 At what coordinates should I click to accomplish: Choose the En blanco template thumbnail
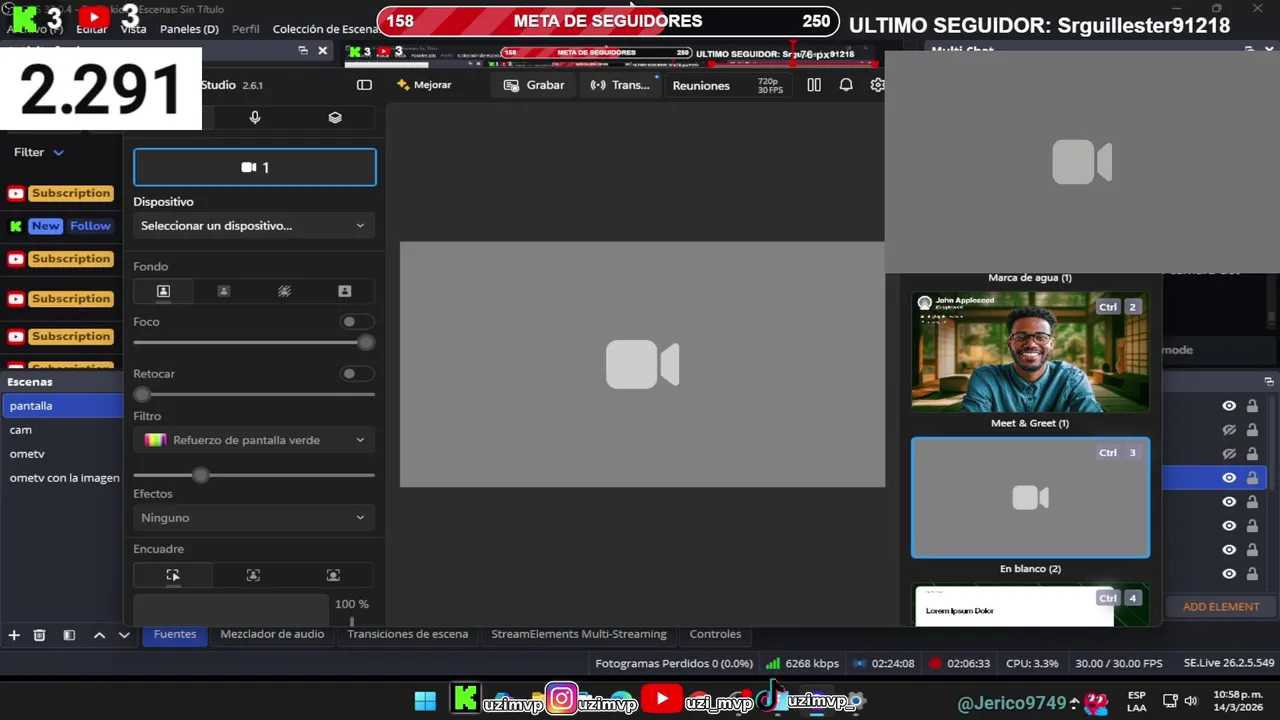point(1030,497)
